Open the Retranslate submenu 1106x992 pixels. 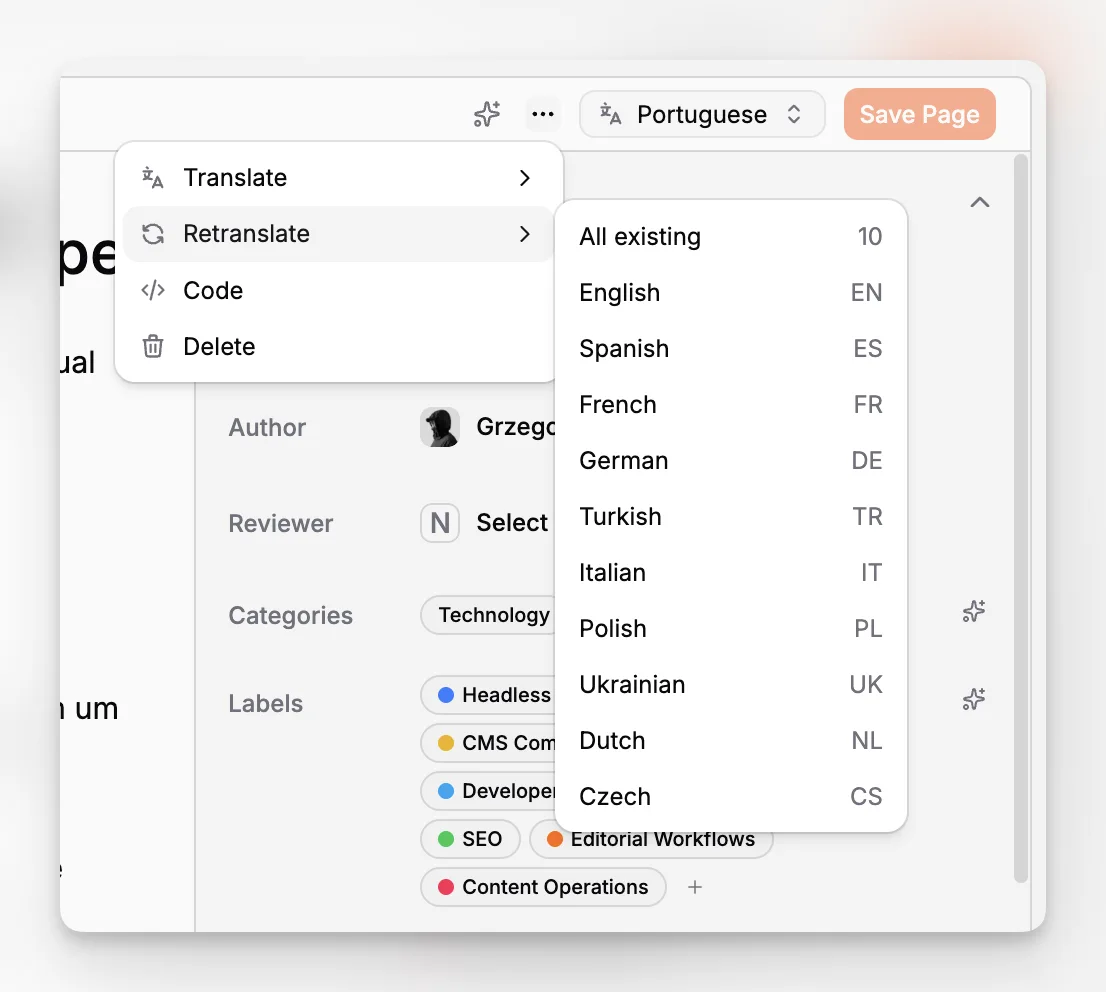338,234
